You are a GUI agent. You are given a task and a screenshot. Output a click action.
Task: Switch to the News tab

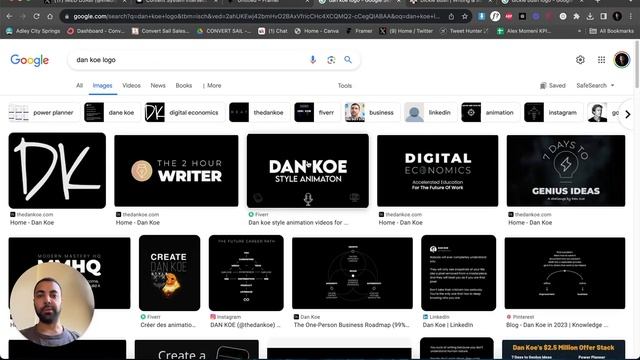click(158, 85)
